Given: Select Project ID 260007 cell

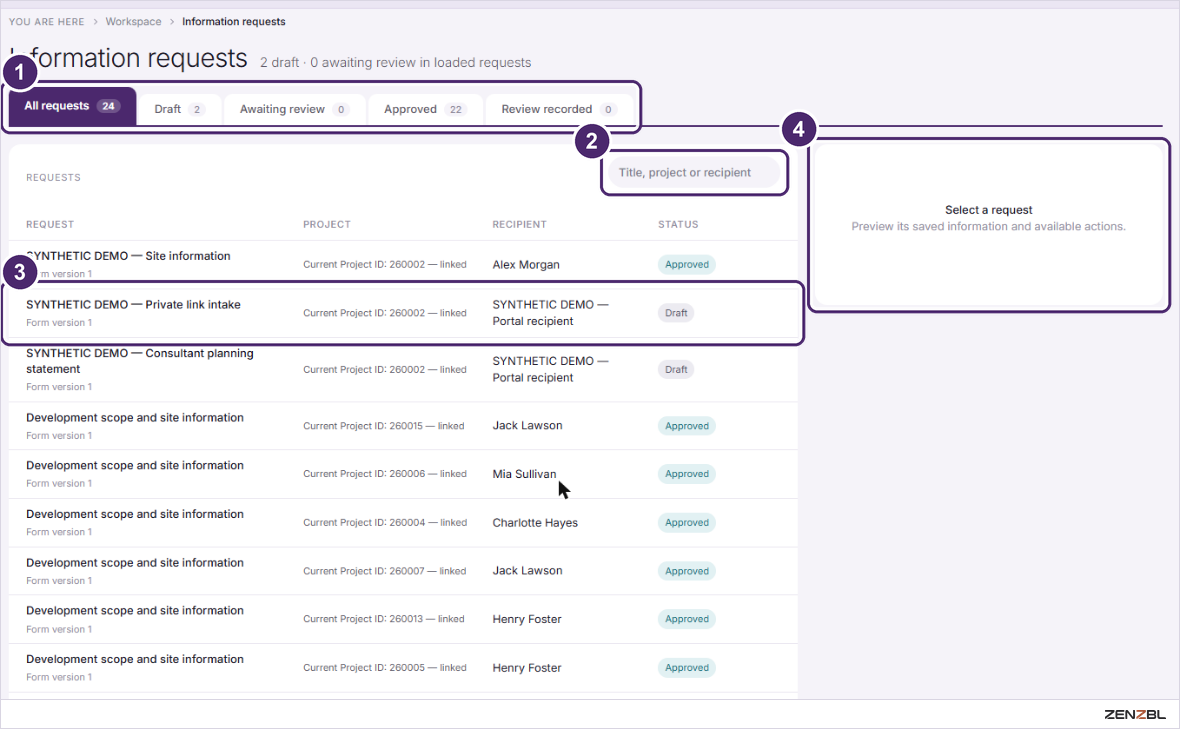Looking at the screenshot, I should pos(385,571).
